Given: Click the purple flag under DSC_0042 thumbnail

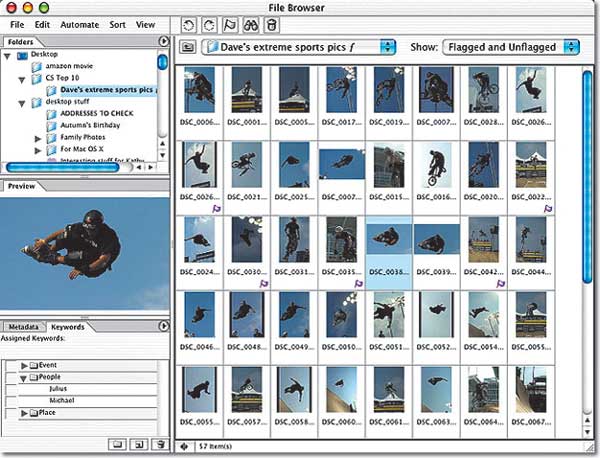Looking at the screenshot, I should (501, 284).
